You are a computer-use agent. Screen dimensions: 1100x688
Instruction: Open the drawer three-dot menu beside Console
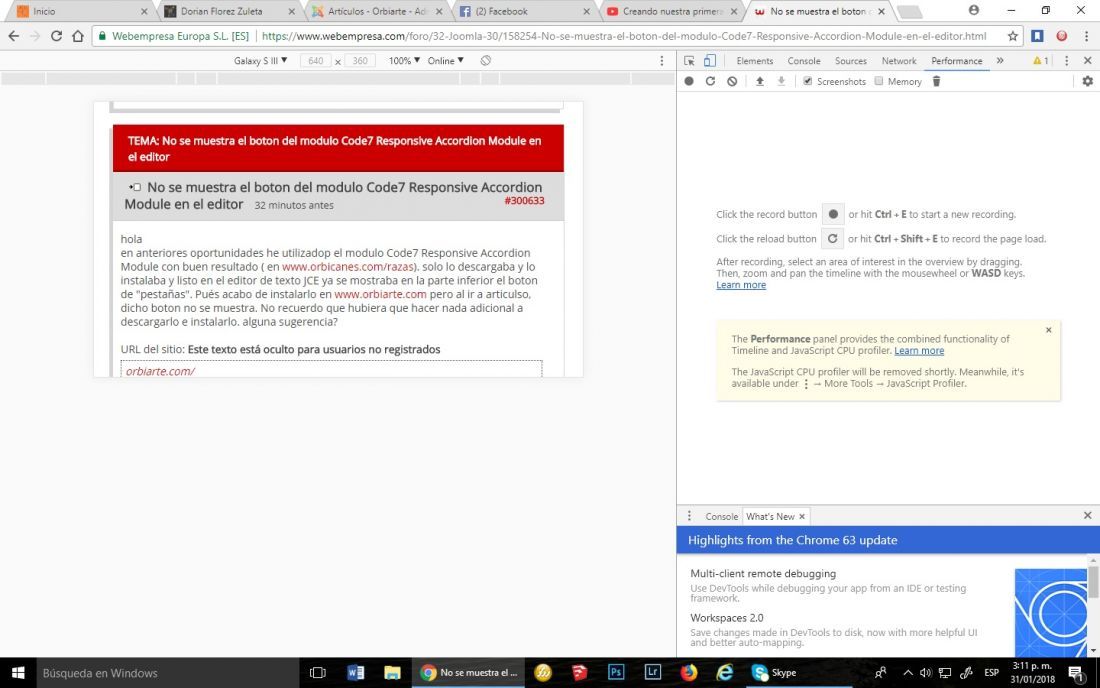click(689, 515)
